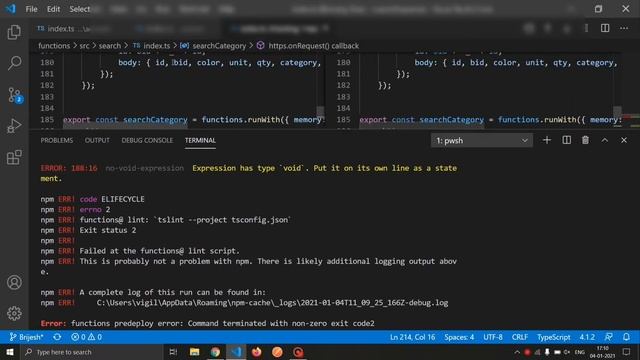Switch to Firefox on the taskbar
Image resolution: width=640 pixels, height=360 pixels.
[x=257, y=352]
